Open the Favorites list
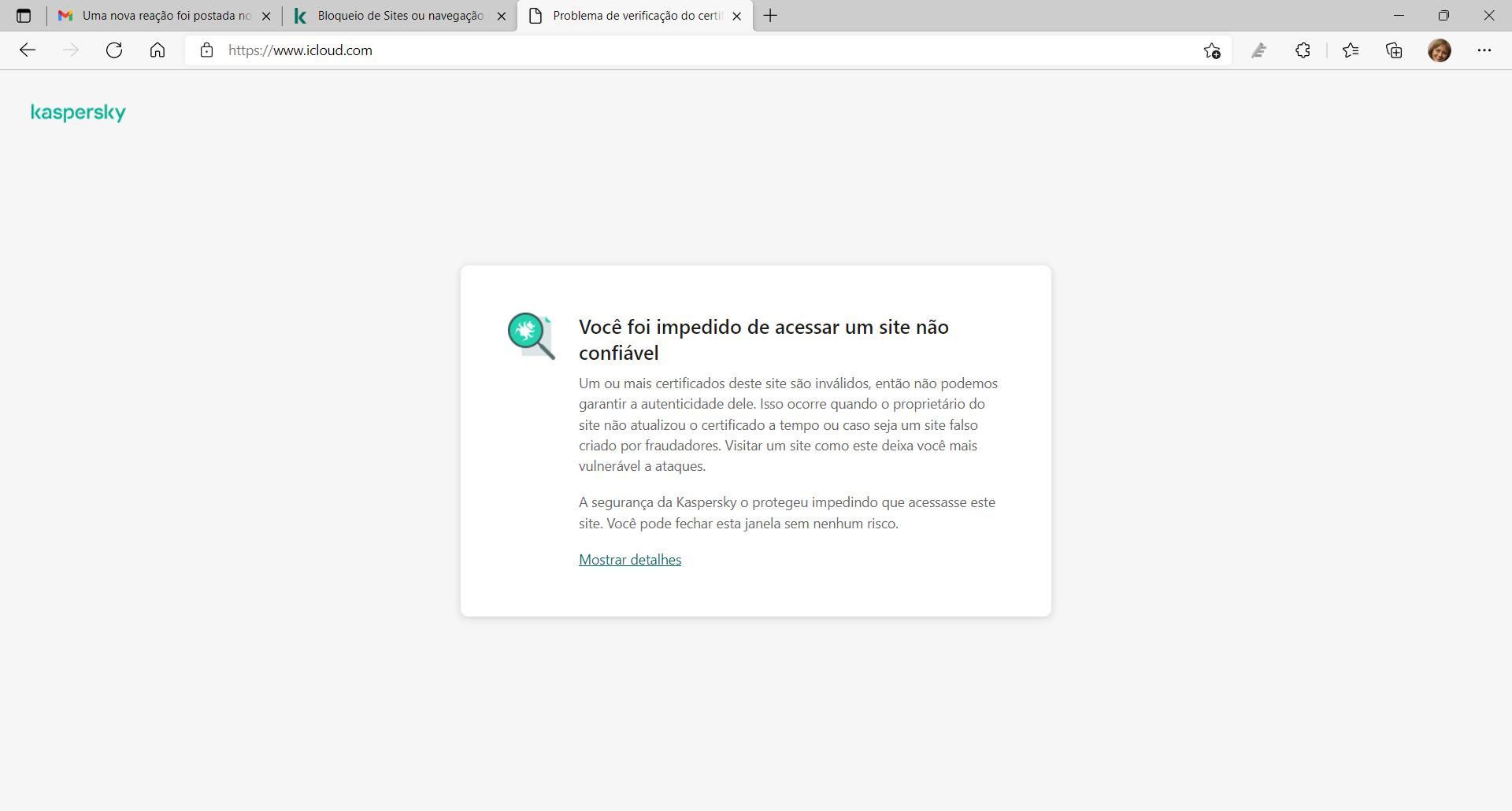Viewport: 1512px width, 811px height. point(1351,50)
